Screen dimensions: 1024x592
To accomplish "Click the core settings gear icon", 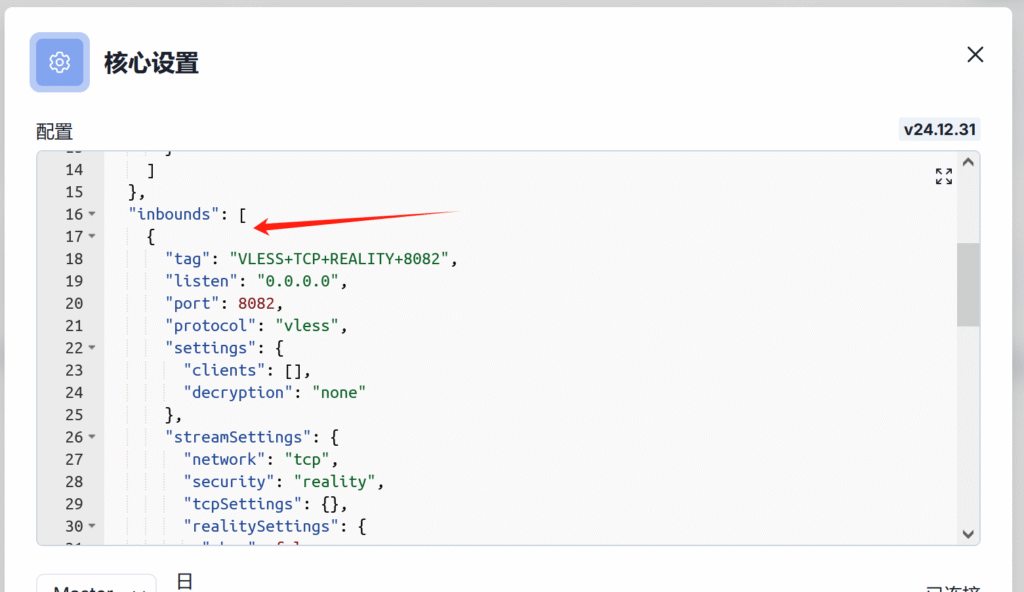I will coord(60,62).
